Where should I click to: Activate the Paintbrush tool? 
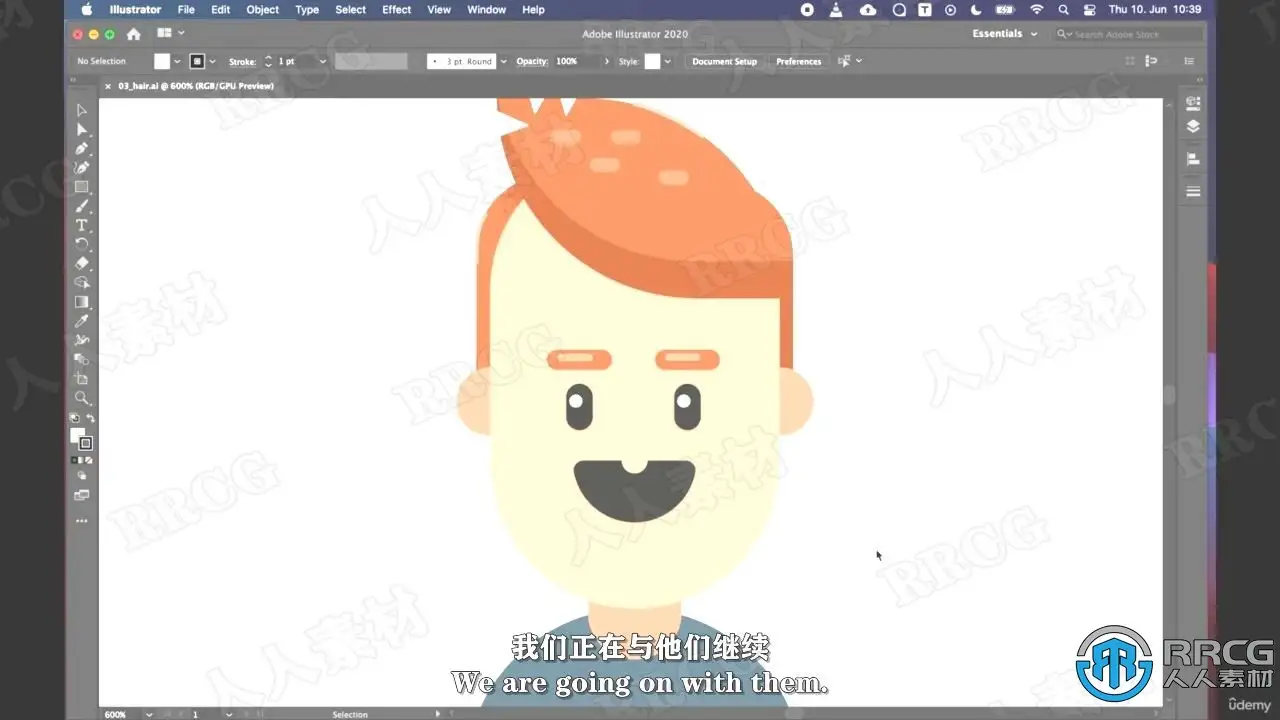click(82, 206)
